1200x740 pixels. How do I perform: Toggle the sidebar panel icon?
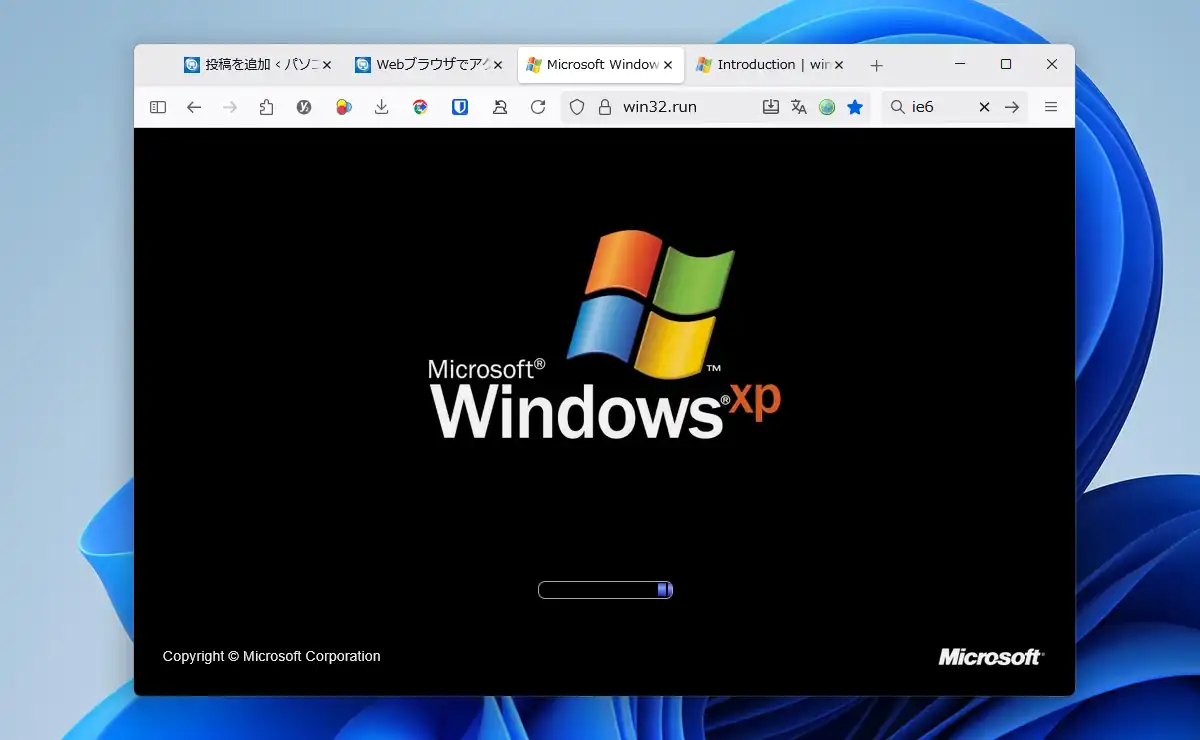coord(158,107)
